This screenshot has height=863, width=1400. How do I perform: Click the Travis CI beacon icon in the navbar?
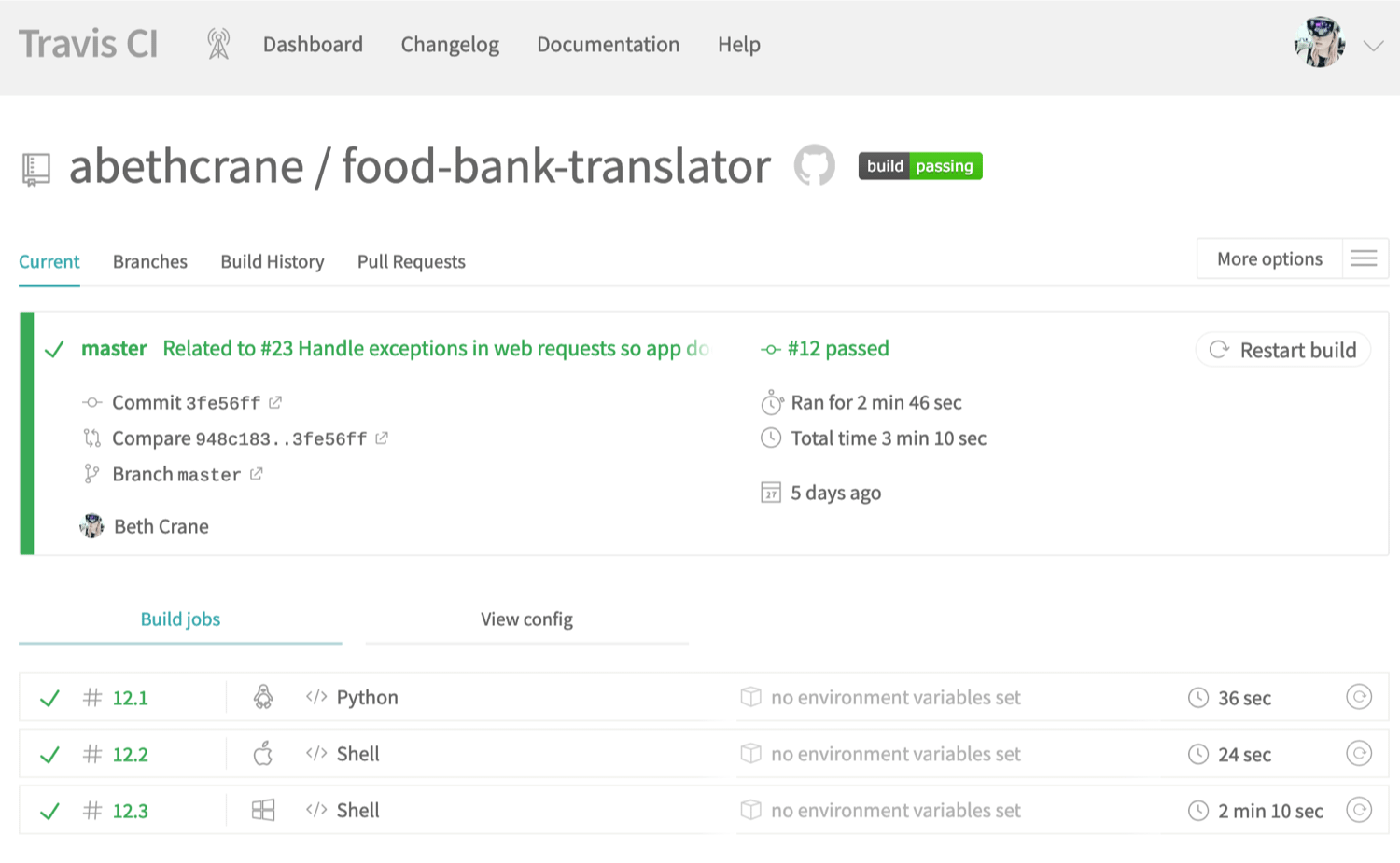click(217, 43)
